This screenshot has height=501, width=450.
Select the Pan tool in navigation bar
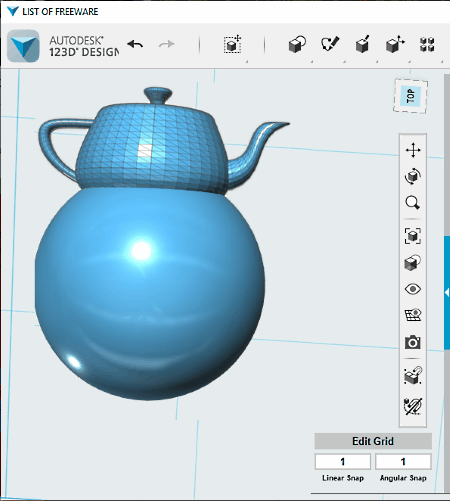pos(413,150)
